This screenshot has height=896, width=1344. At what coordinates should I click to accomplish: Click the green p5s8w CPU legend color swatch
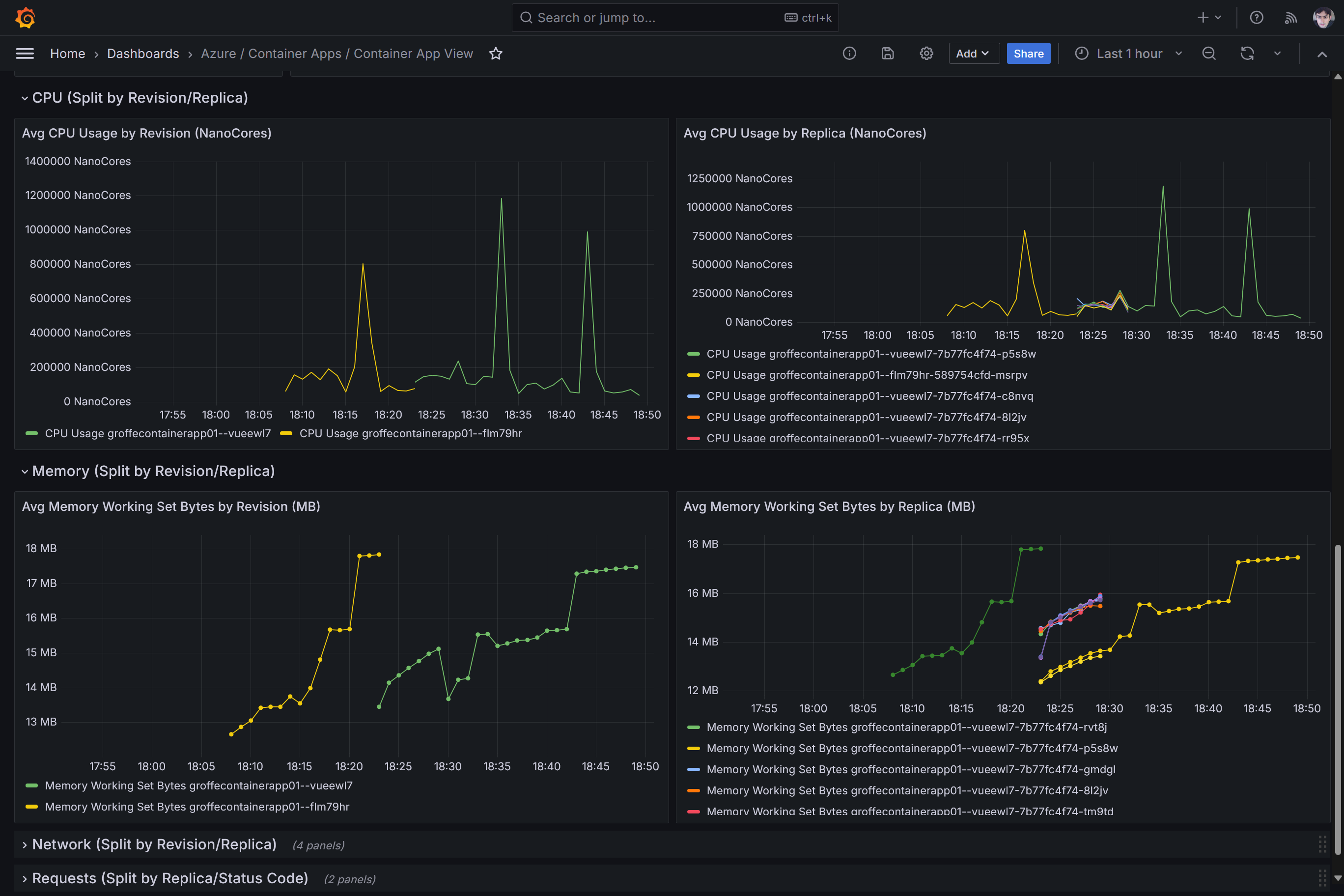[693, 354]
